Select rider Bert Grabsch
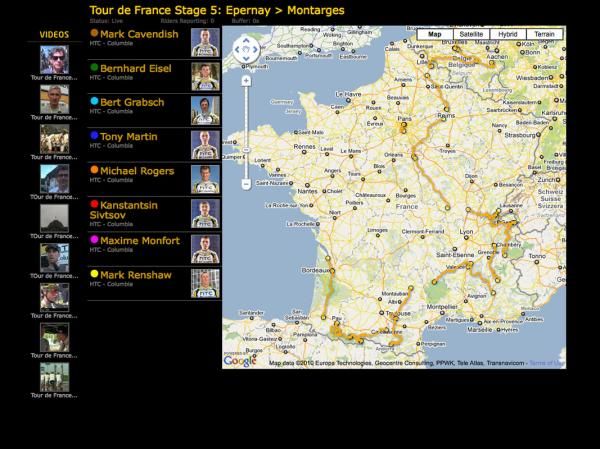This screenshot has height=449, width=600. (132, 103)
